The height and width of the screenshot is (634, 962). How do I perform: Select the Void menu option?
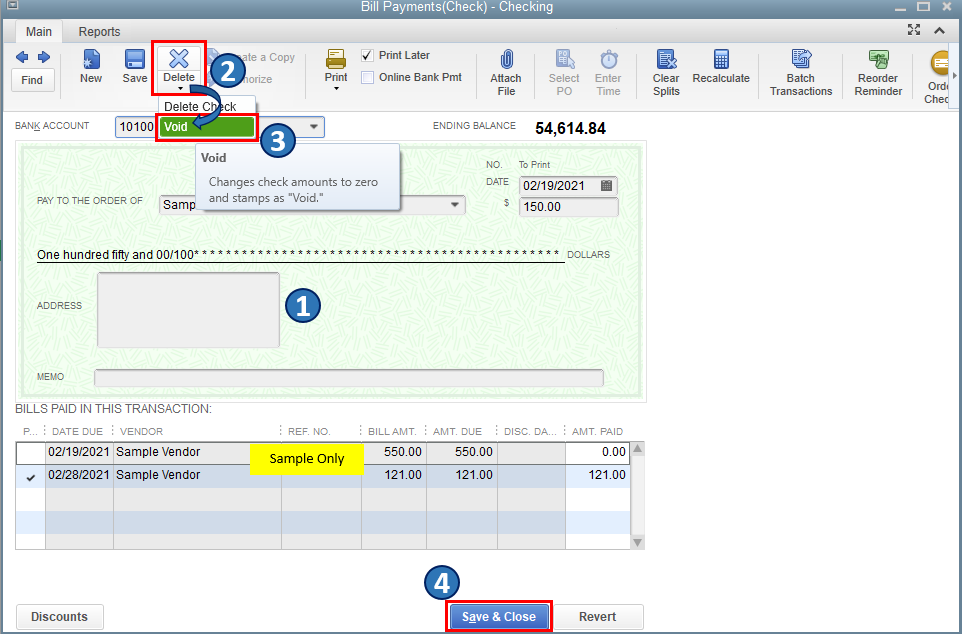[207, 127]
